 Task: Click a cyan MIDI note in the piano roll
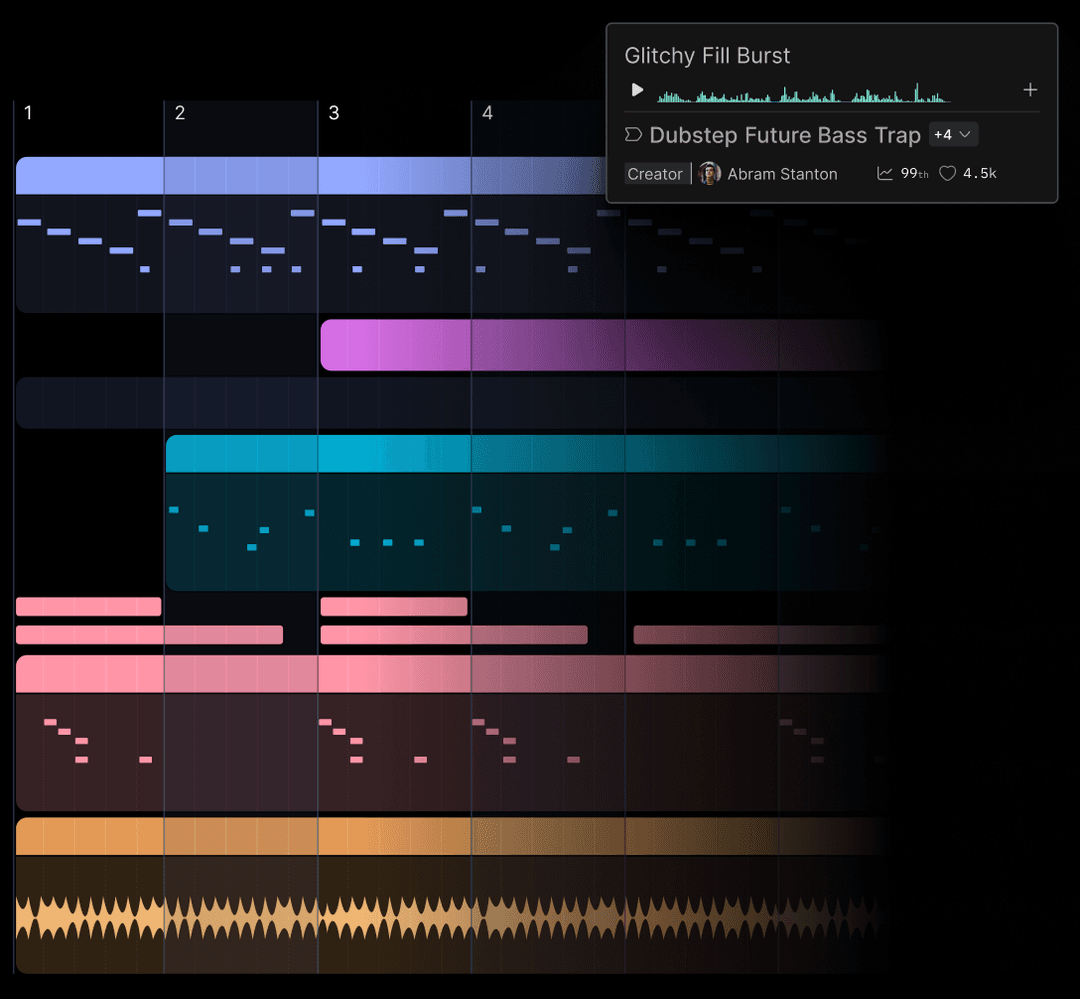[x=205, y=528]
